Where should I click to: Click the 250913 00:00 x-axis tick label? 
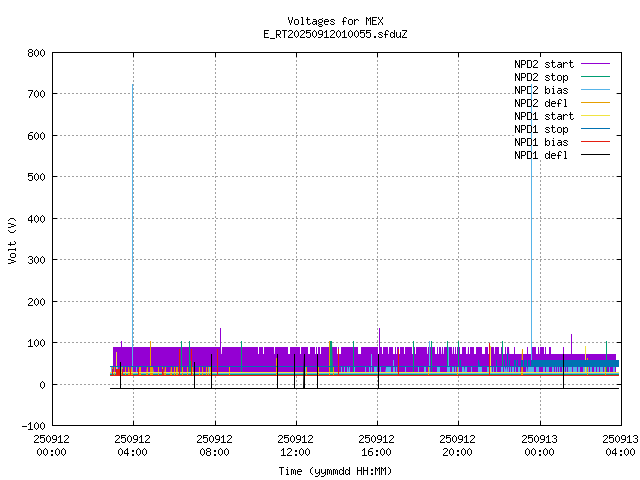click(540, 444)
